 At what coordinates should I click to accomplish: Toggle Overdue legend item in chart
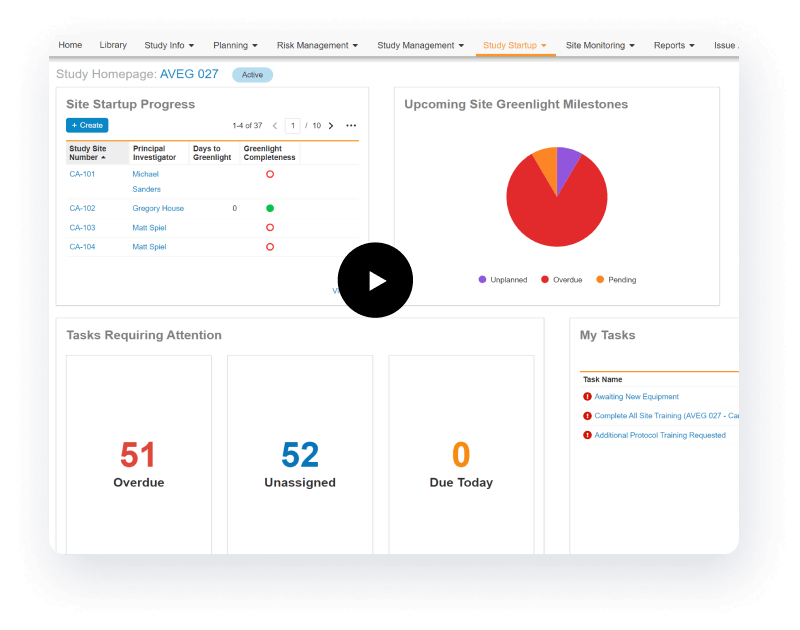point(561,280)
